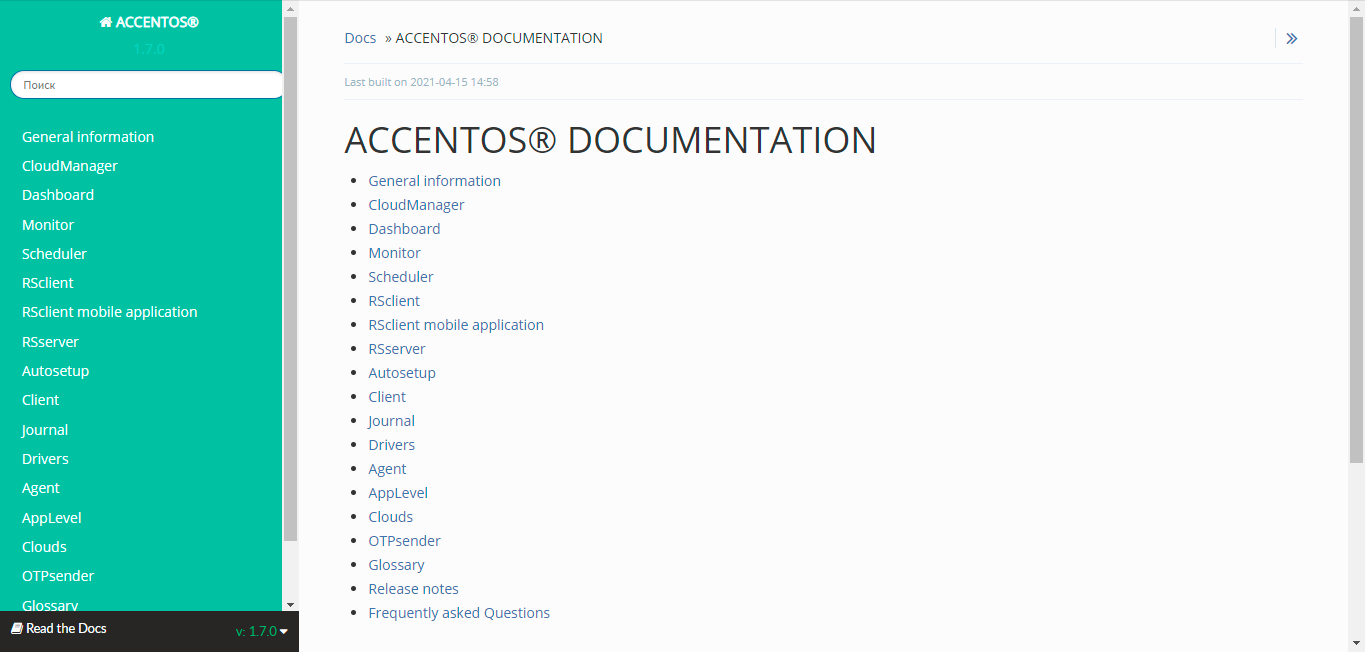
Task: Click the Read the Docs footer label
Action: 66,628
